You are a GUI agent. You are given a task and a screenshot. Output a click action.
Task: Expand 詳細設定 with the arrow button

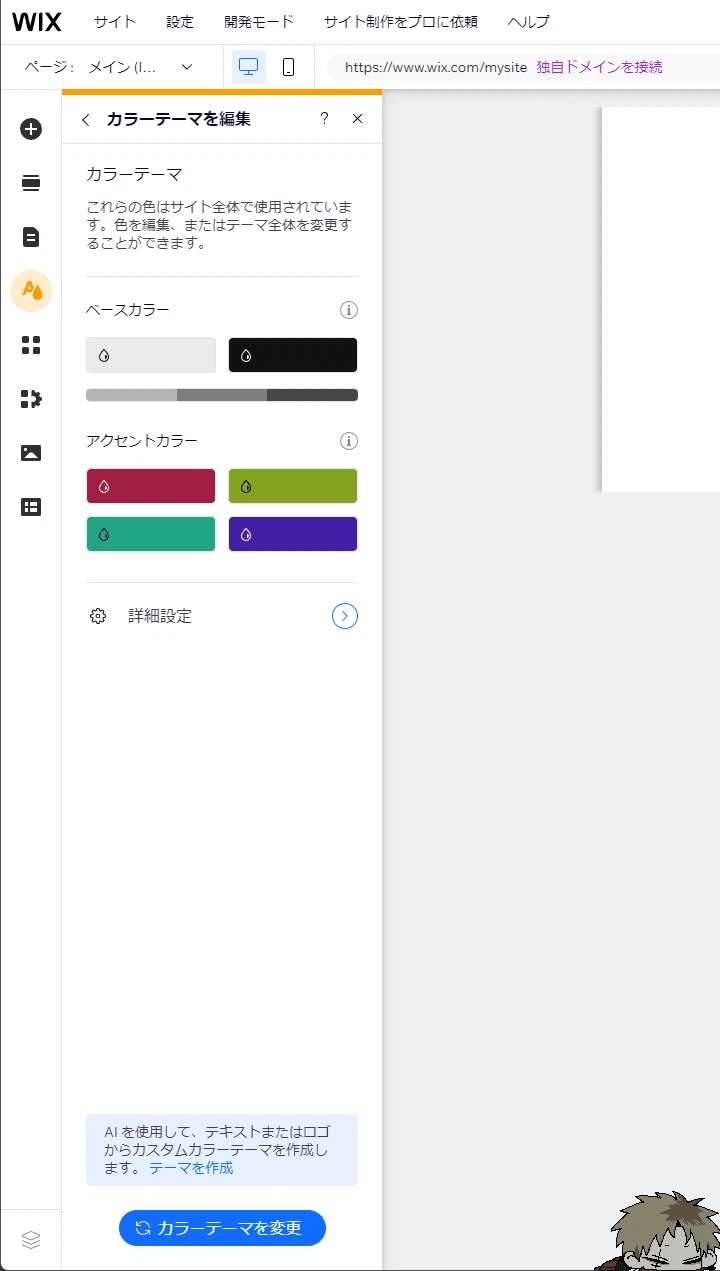pyautogui.click(x=345, y=616)
